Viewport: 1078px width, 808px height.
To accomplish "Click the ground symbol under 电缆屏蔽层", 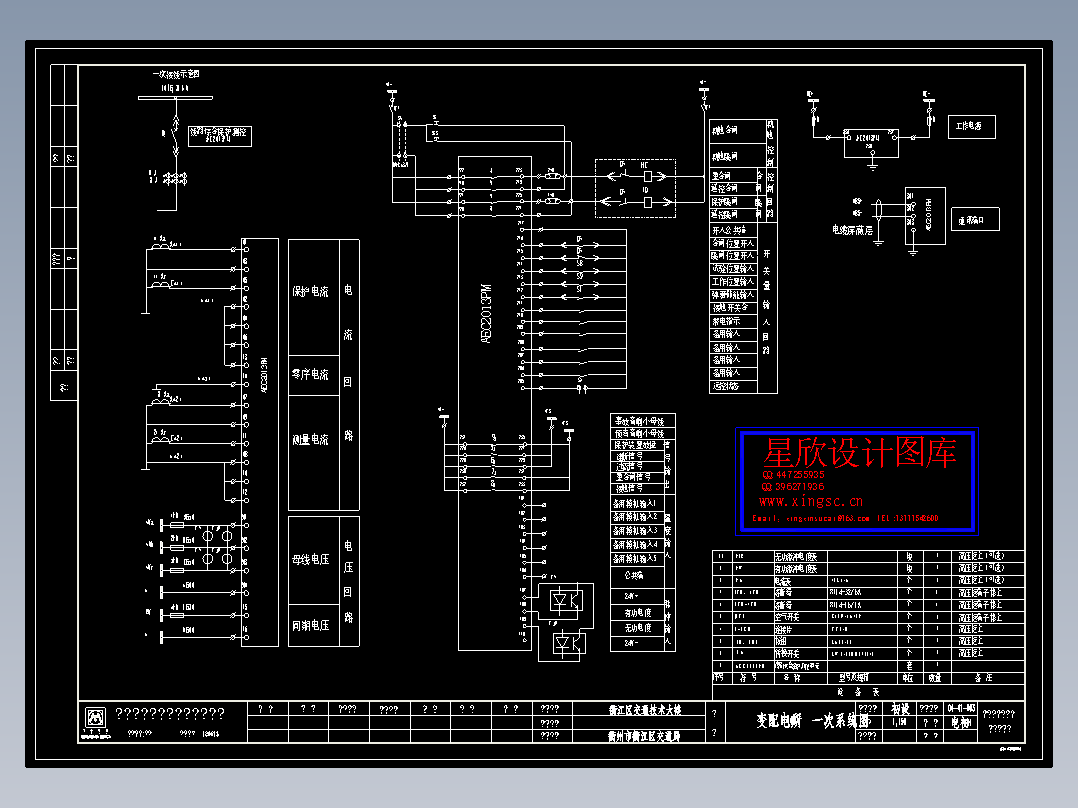I will [878, 241].
